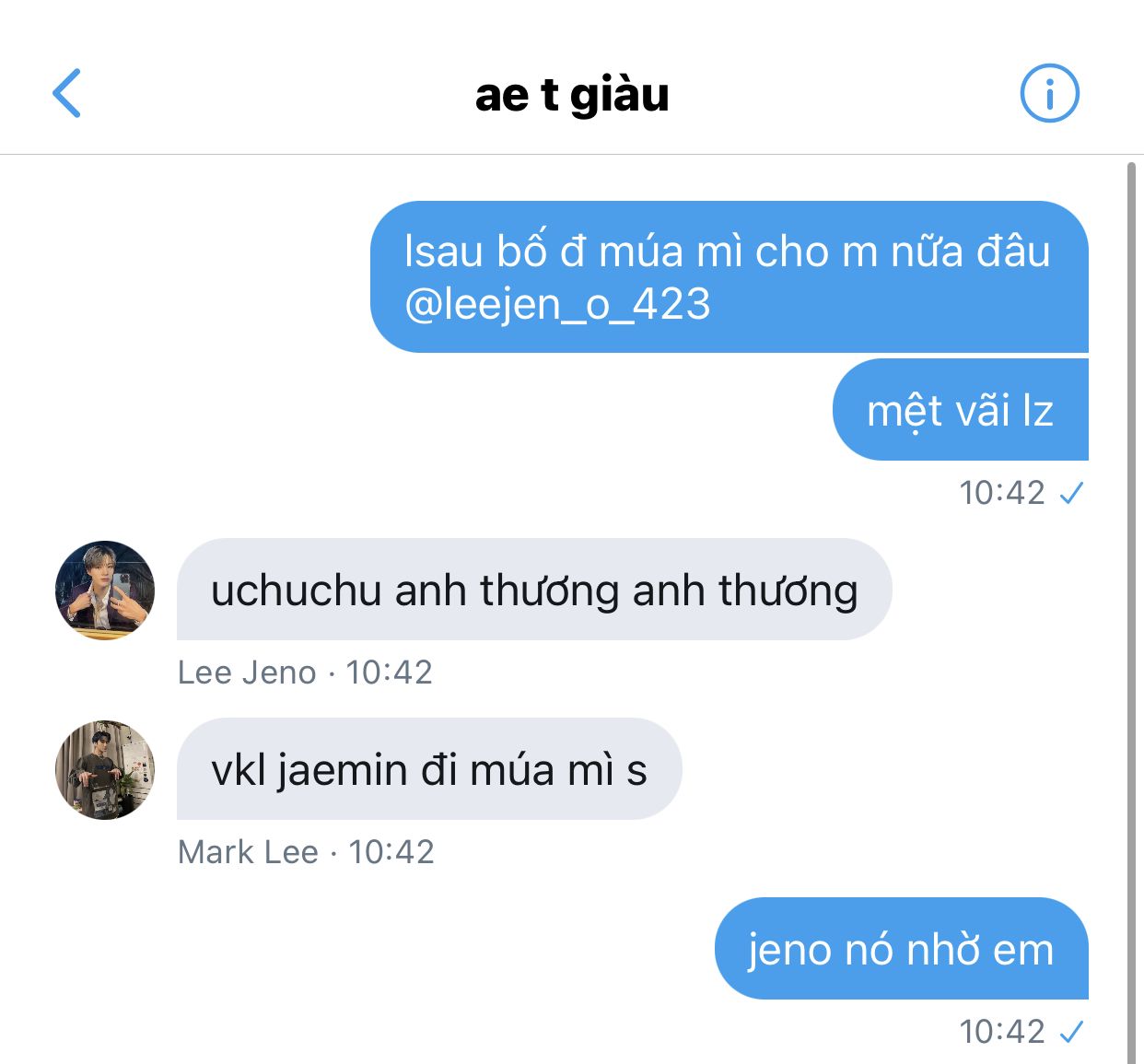Select the 'vkl jaemin đi múa mì s' message

[429, 769]
